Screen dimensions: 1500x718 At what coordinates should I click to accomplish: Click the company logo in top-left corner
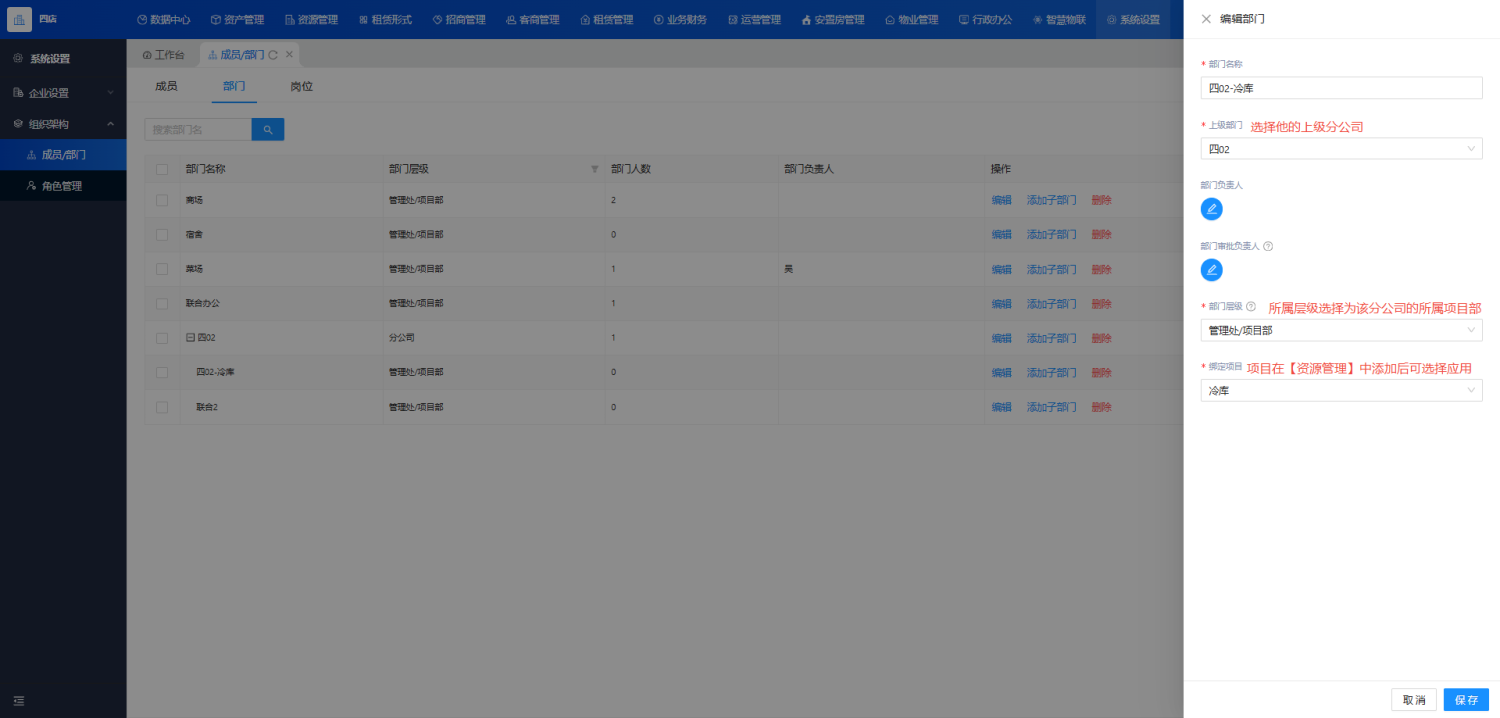(x=20, y=19)
